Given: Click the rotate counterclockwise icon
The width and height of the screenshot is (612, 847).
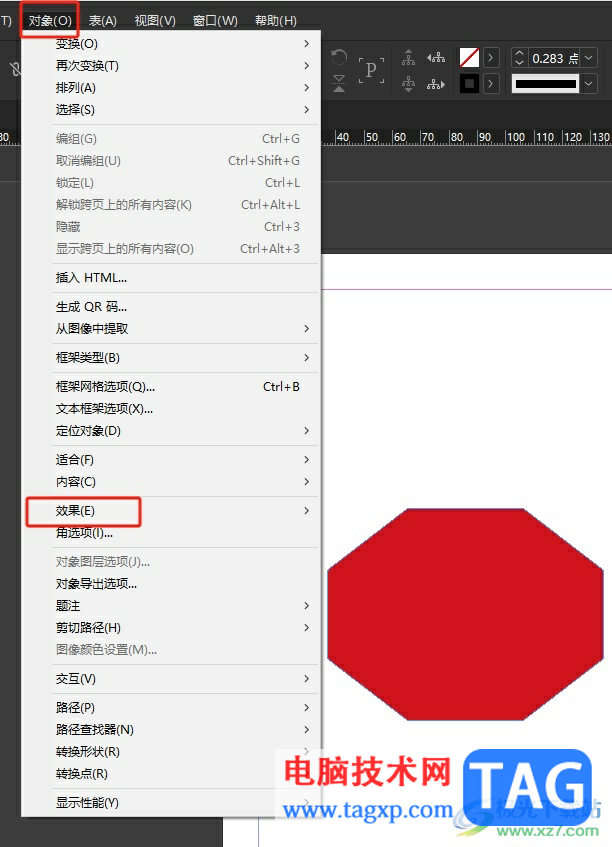Looking at the screenshot, I should [339, 57].
